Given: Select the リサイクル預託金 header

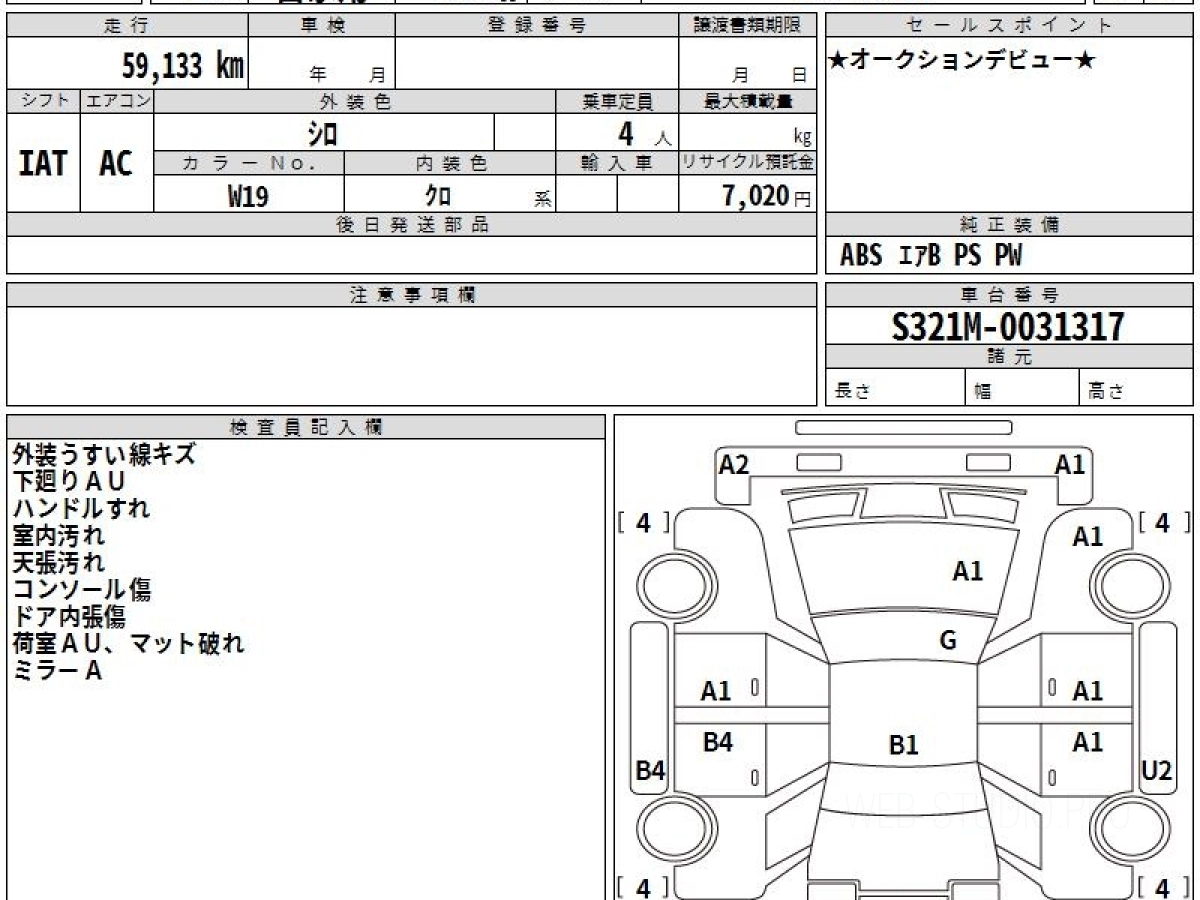Looking at the screenshot, I should pyautogui.click(x=747, y=163).
